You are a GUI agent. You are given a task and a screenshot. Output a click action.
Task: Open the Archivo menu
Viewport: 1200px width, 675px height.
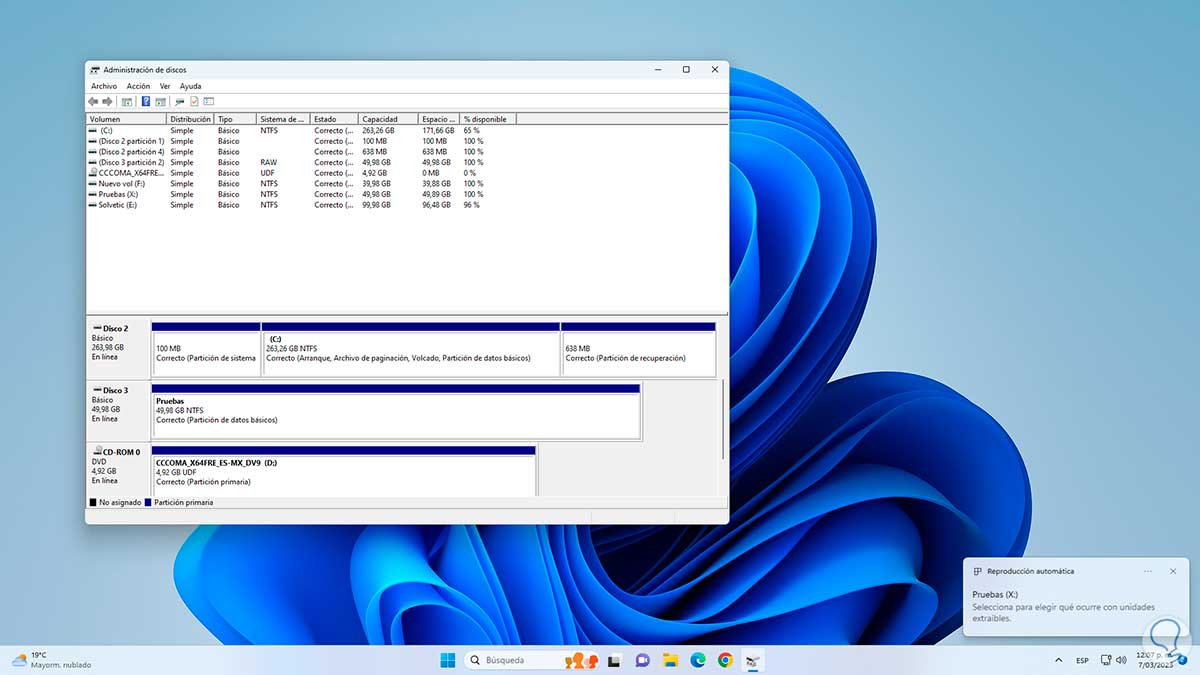(104, 86)
